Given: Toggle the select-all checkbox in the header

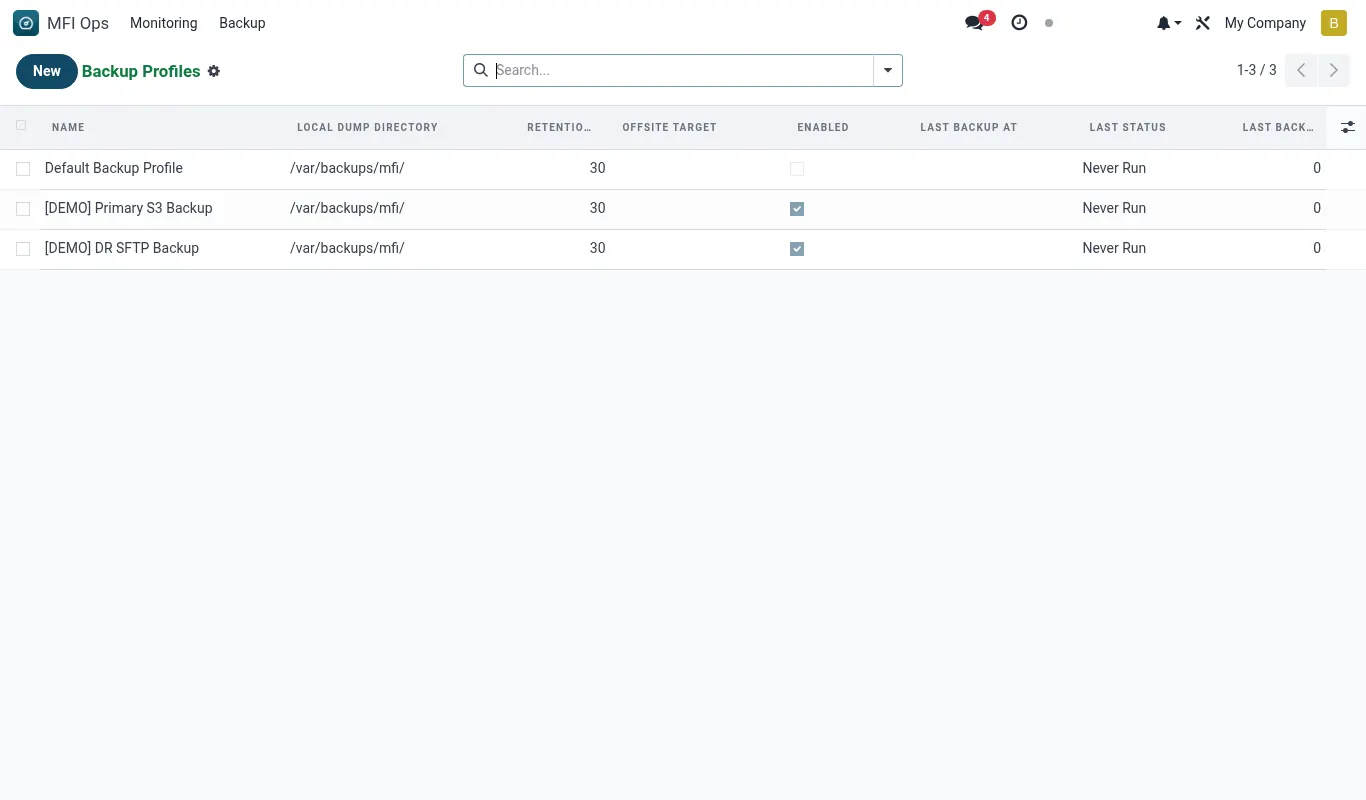Looking at the screenshot, I should (21, 126).
